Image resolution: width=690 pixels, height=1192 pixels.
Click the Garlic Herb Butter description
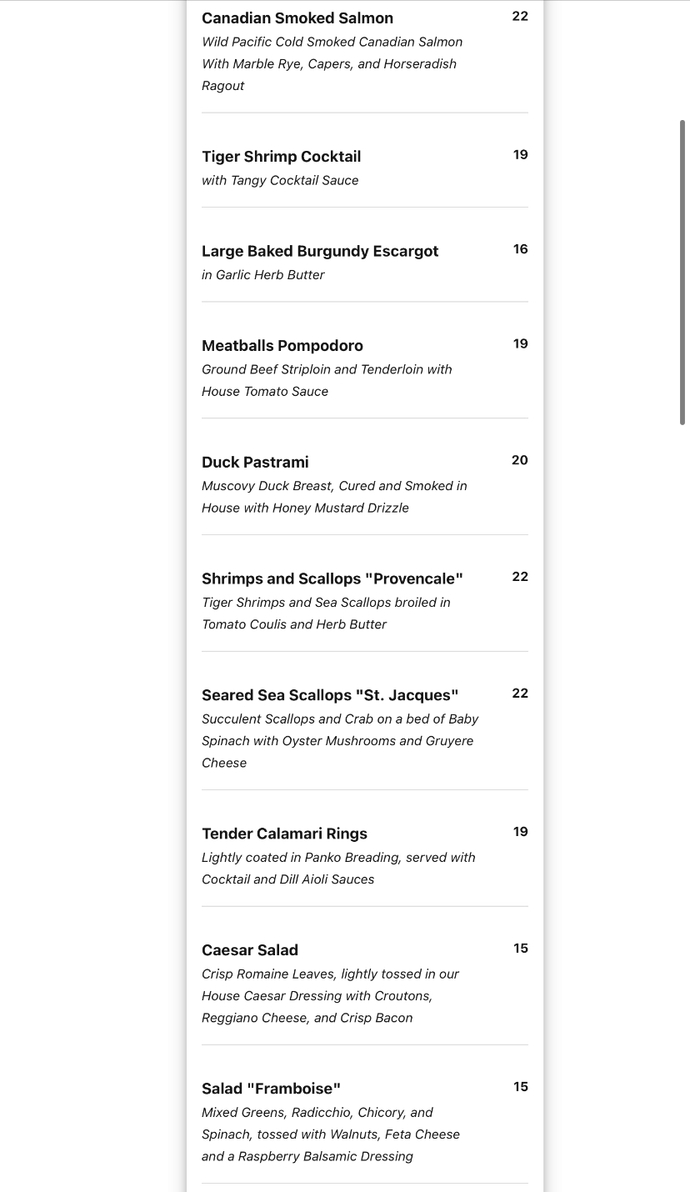263,275
